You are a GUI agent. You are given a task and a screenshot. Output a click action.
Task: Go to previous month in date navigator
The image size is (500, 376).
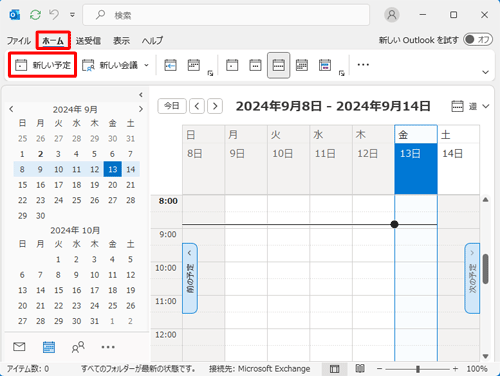[11, 109]
